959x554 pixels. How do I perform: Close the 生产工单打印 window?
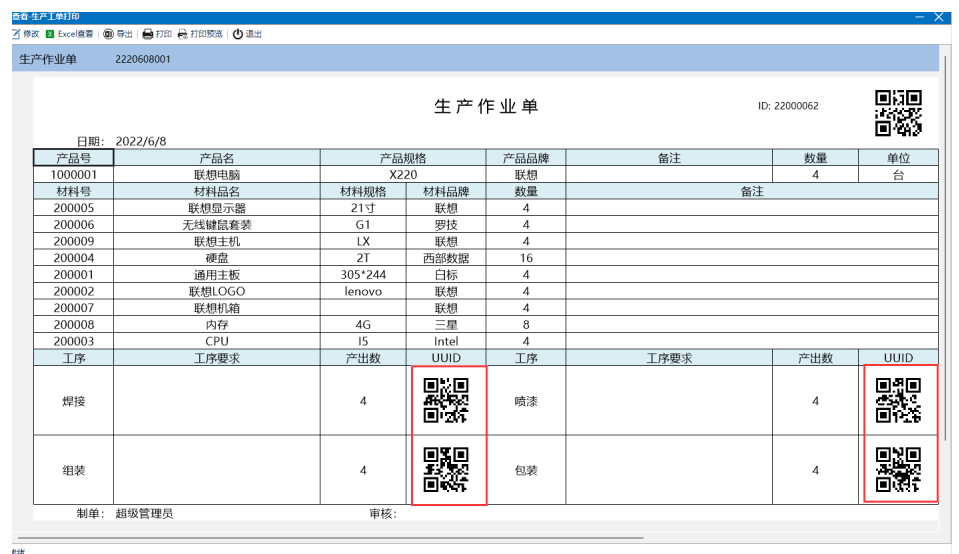click(x=939, y=17)
